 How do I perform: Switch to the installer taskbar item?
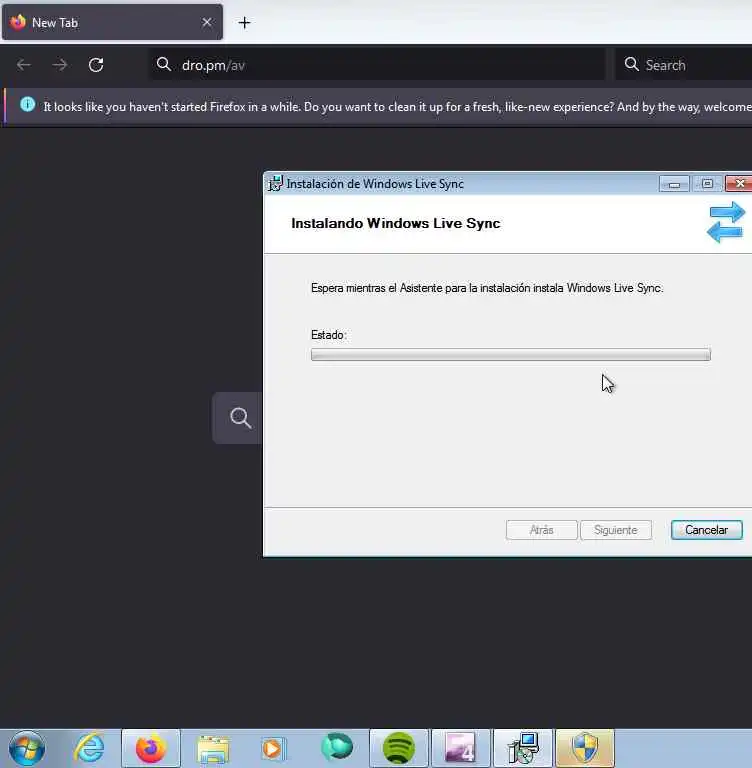point(523,748)
